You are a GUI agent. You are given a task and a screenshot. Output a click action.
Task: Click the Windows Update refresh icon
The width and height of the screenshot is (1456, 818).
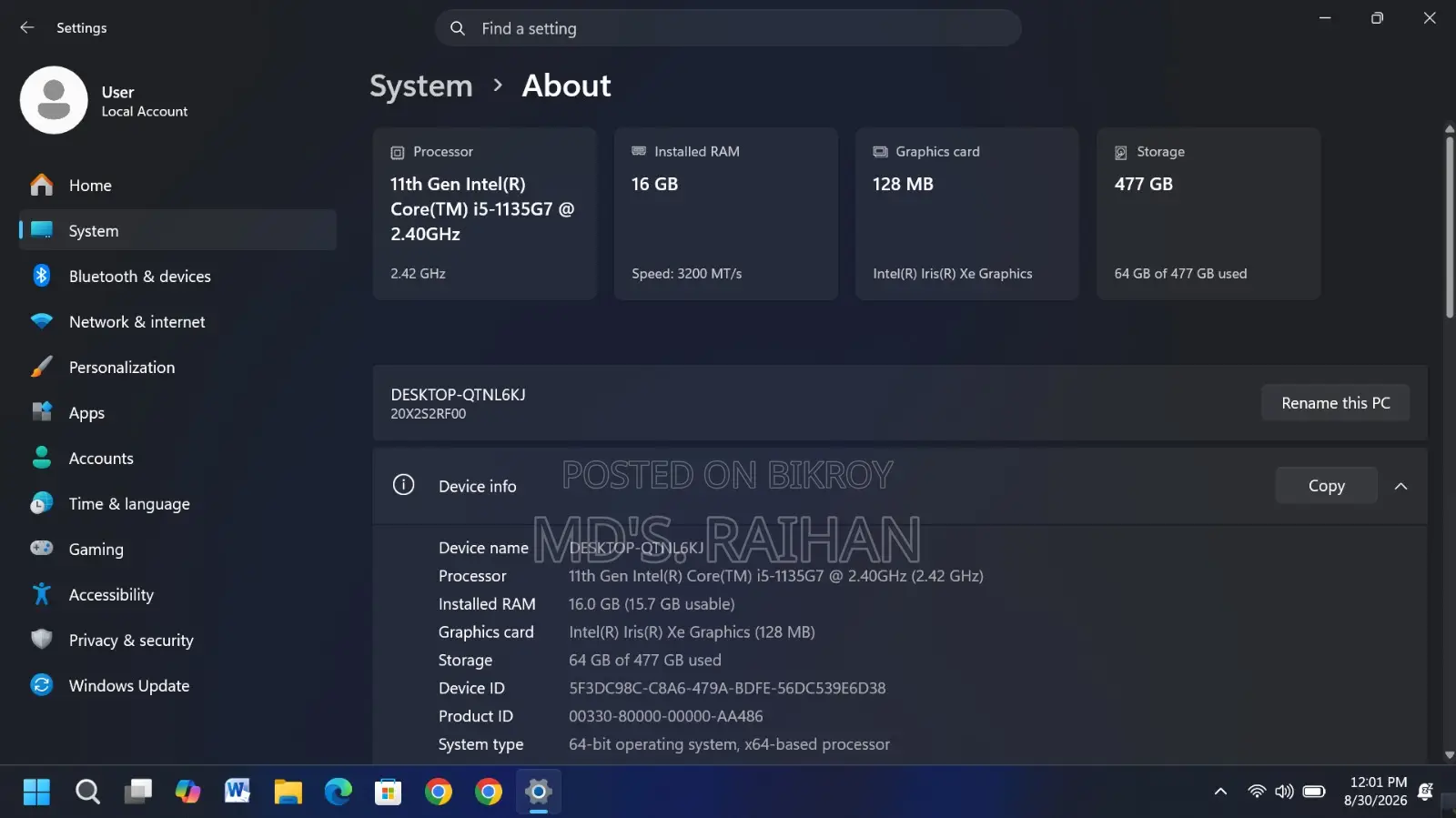[x=42, y=685]
